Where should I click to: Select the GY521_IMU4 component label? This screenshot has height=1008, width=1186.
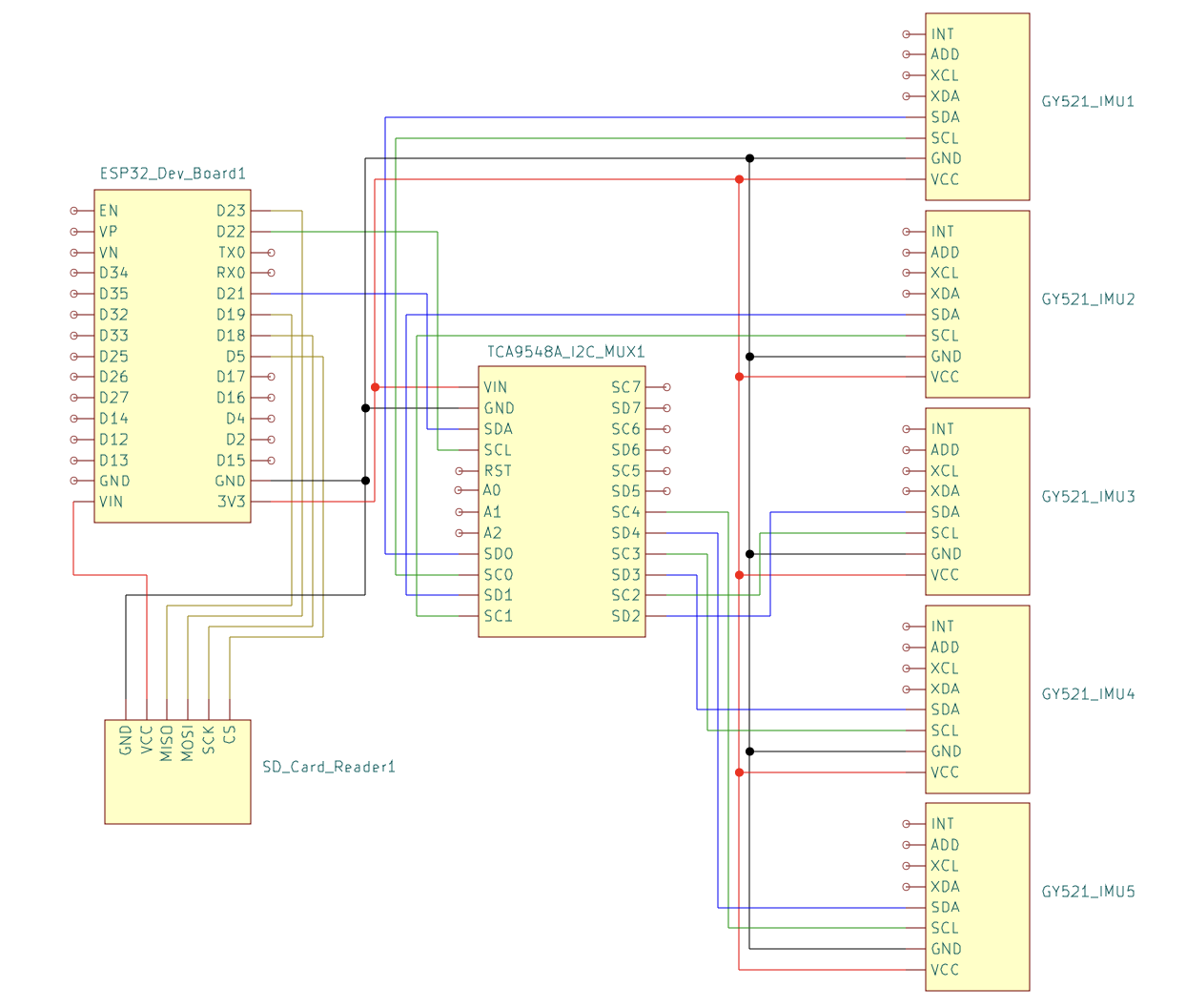[1088, 694]
